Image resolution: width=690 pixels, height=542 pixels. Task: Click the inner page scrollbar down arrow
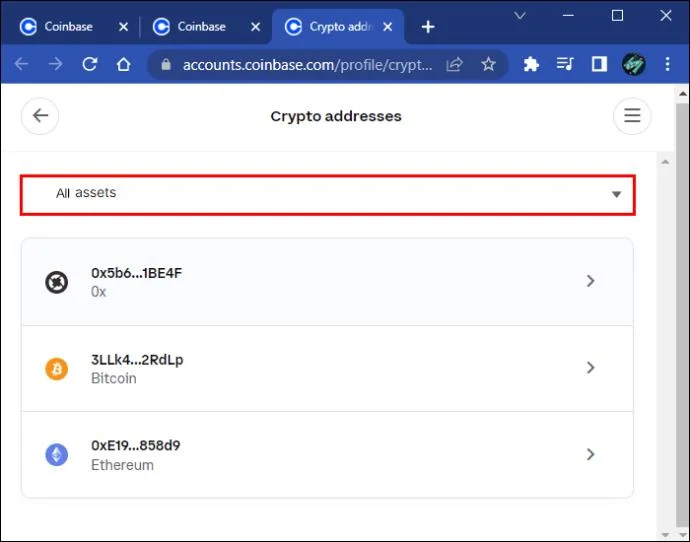coord(665,535)
